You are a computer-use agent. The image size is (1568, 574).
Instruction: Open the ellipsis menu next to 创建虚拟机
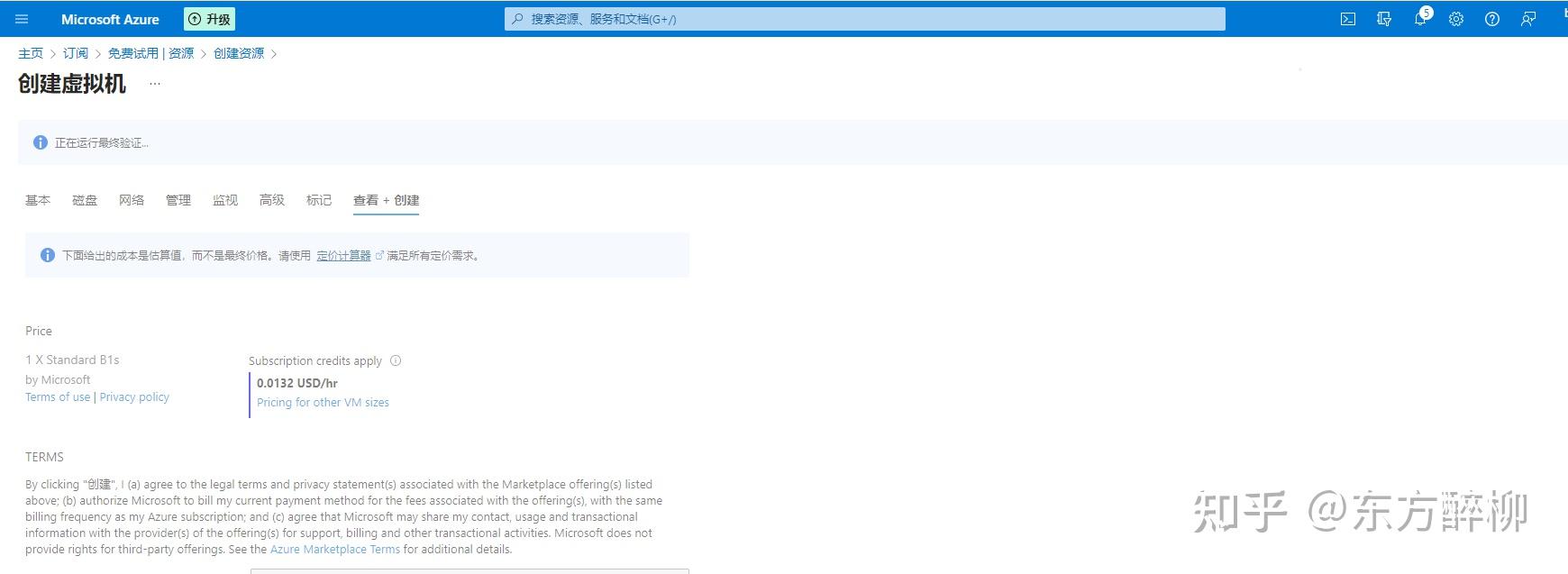point(155,84)
